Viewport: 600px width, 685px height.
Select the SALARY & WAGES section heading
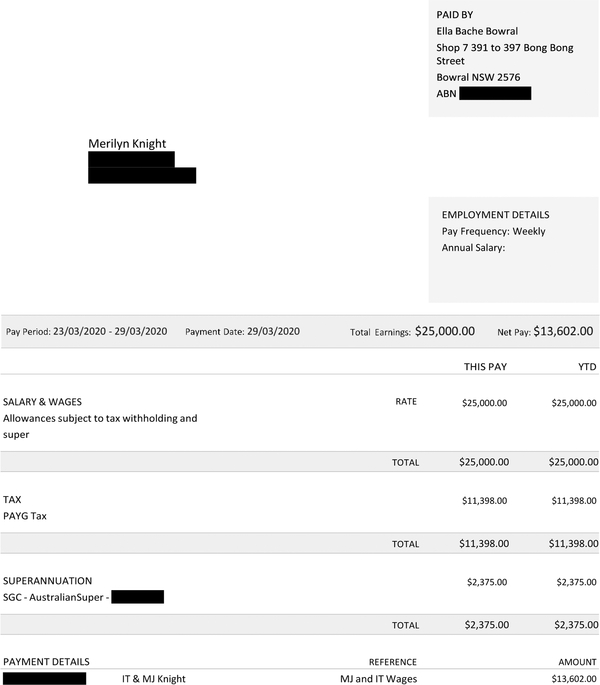coord(42,402)
